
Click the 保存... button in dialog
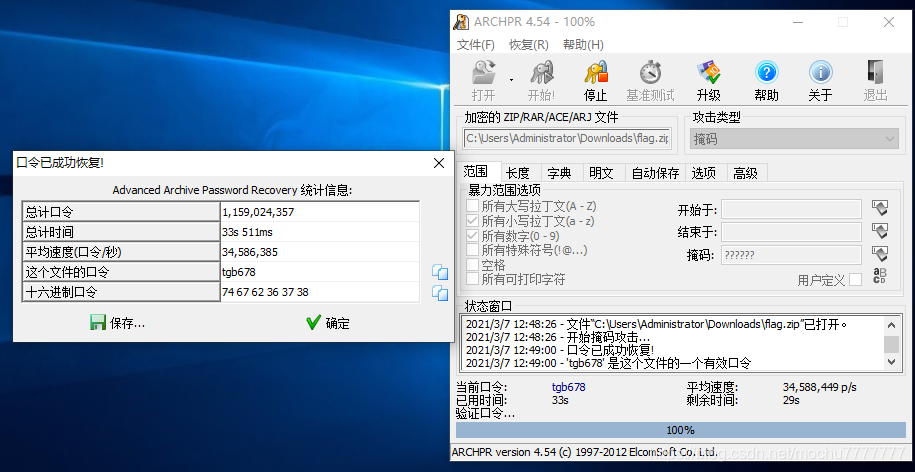117,323
